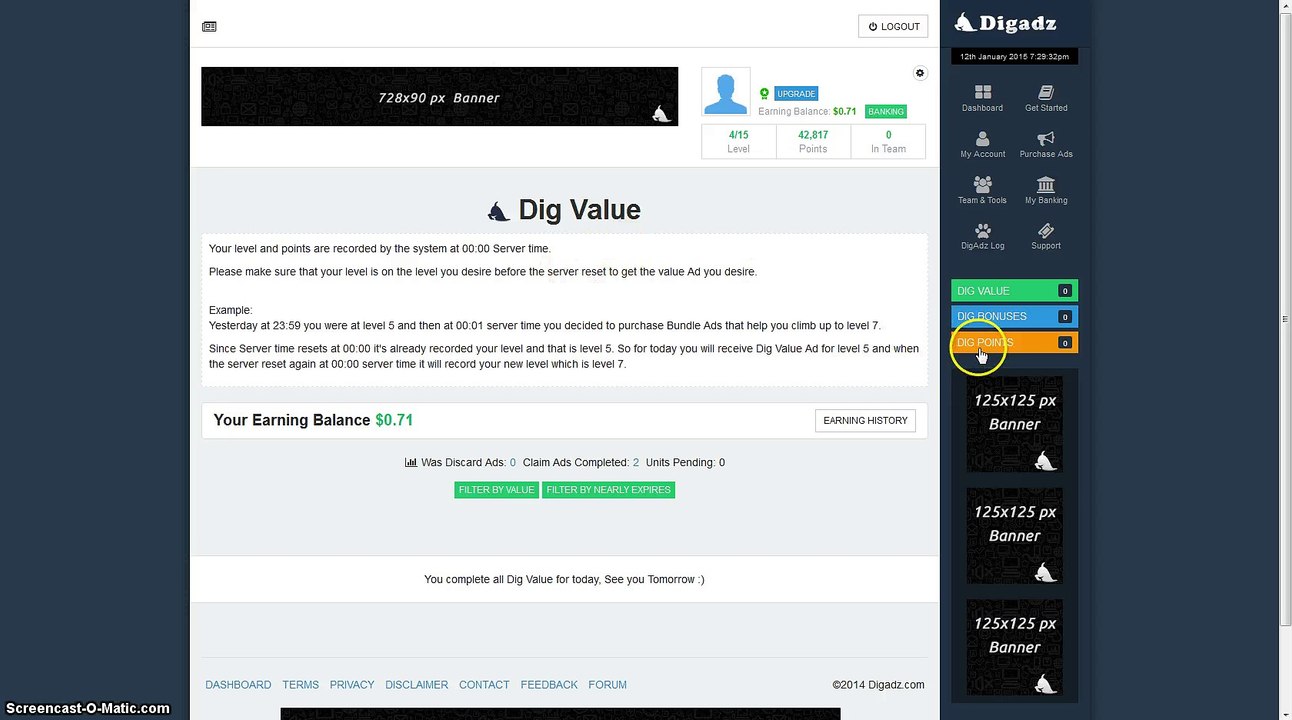The width and height of the screenshot is (1292, 720).
Task: Click the blue profile avatar picture
Action: coord(726,92)
